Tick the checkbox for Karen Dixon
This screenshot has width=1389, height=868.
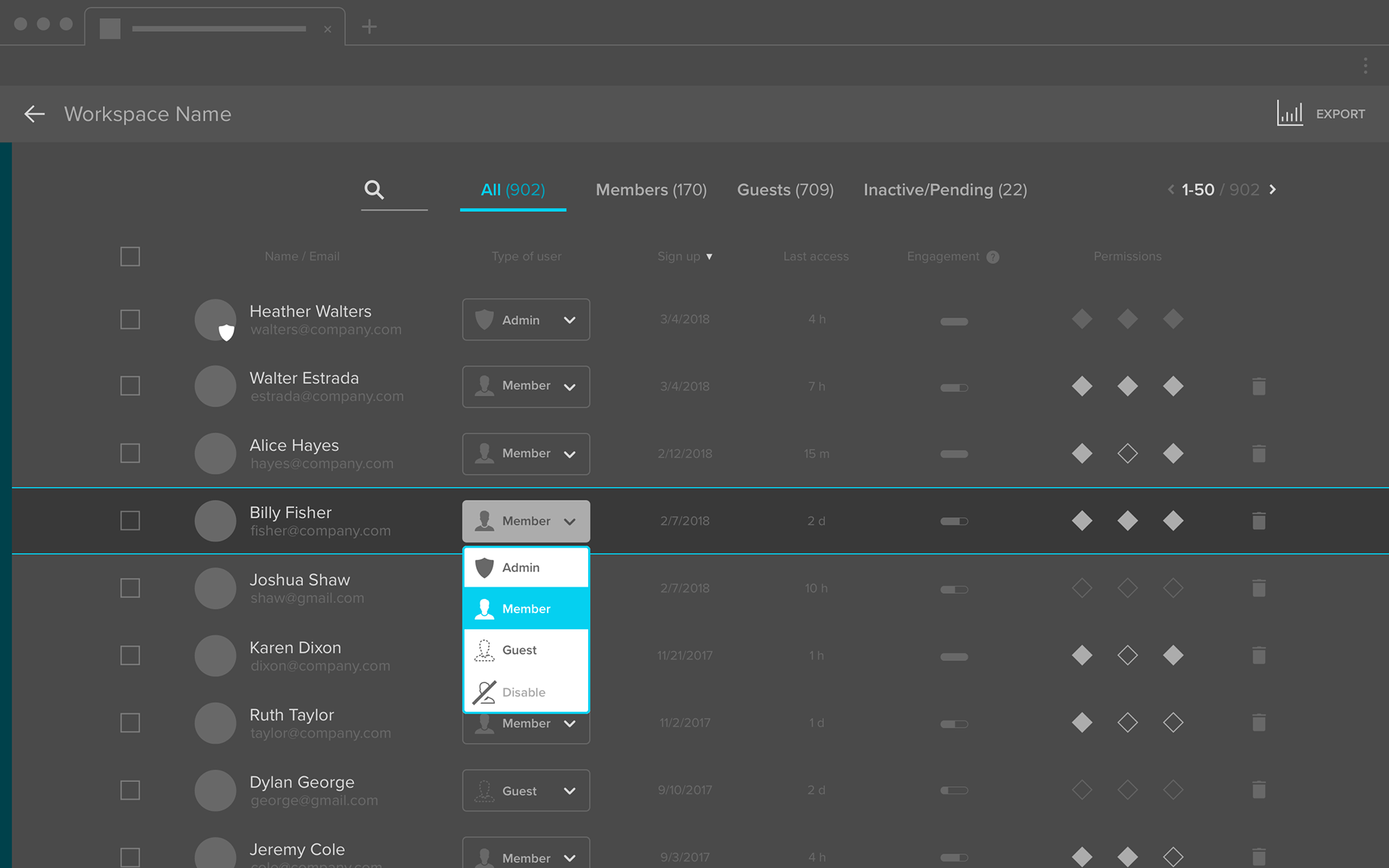pyautogui.click(x=130, y=655)
